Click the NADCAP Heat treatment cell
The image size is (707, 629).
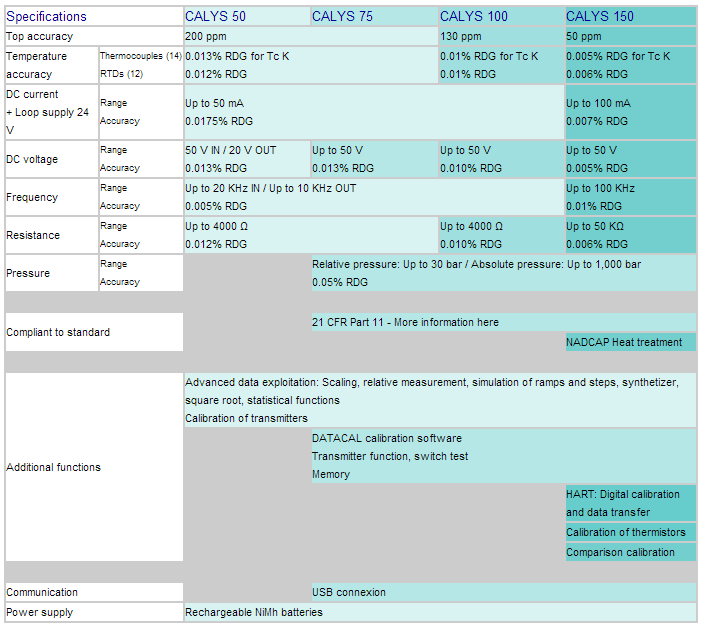[624, 342]
